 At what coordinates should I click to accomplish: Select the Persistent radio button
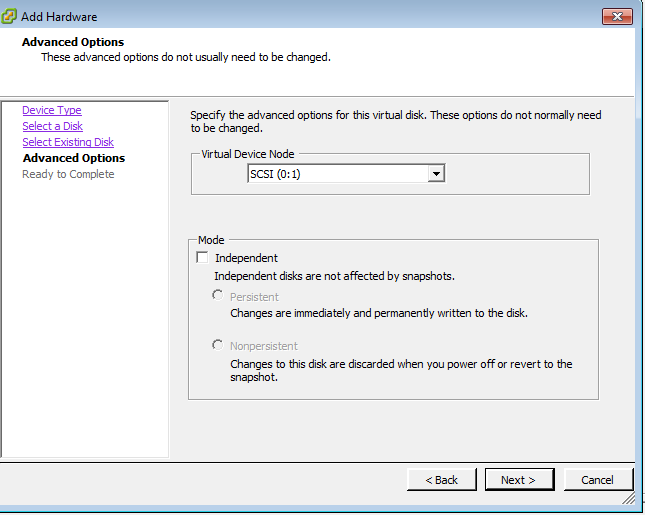coord(218,296)
